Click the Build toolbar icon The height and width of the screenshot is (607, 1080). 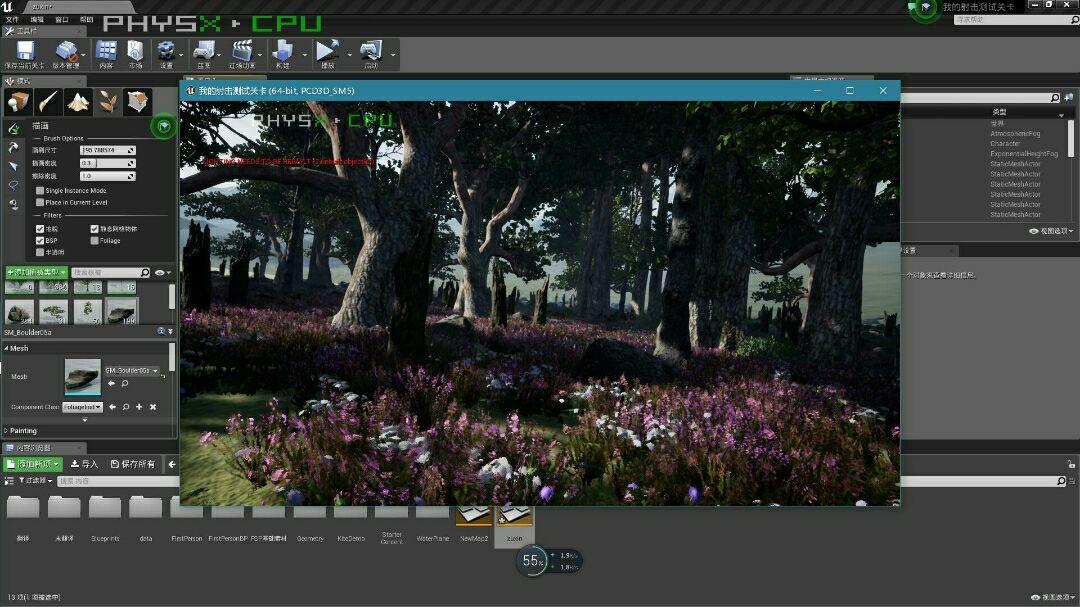[282, 51]
